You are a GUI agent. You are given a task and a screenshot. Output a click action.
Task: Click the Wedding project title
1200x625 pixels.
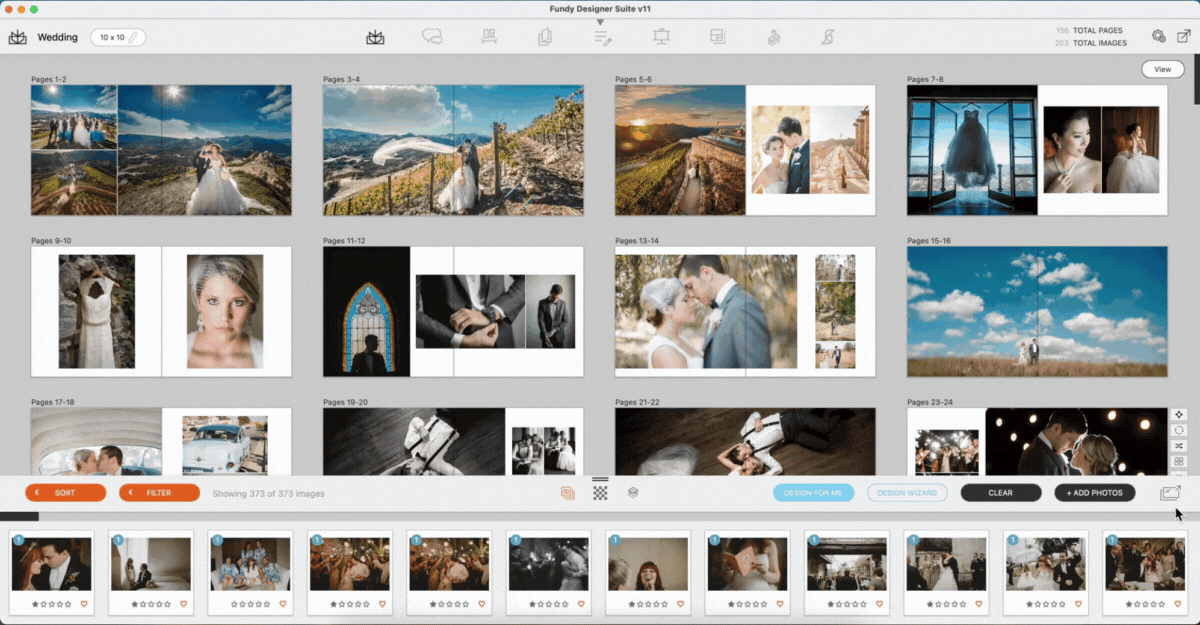pyautogui.click(x=58, y=37)
